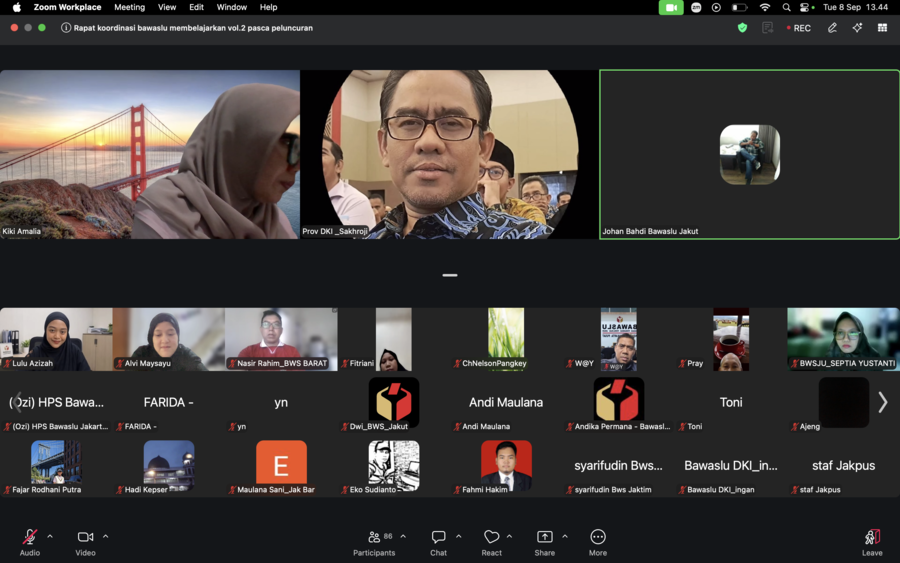Select W@Y participant thumbnail
The height and width of the screenshot is (563, 900).
coord(619,339)
